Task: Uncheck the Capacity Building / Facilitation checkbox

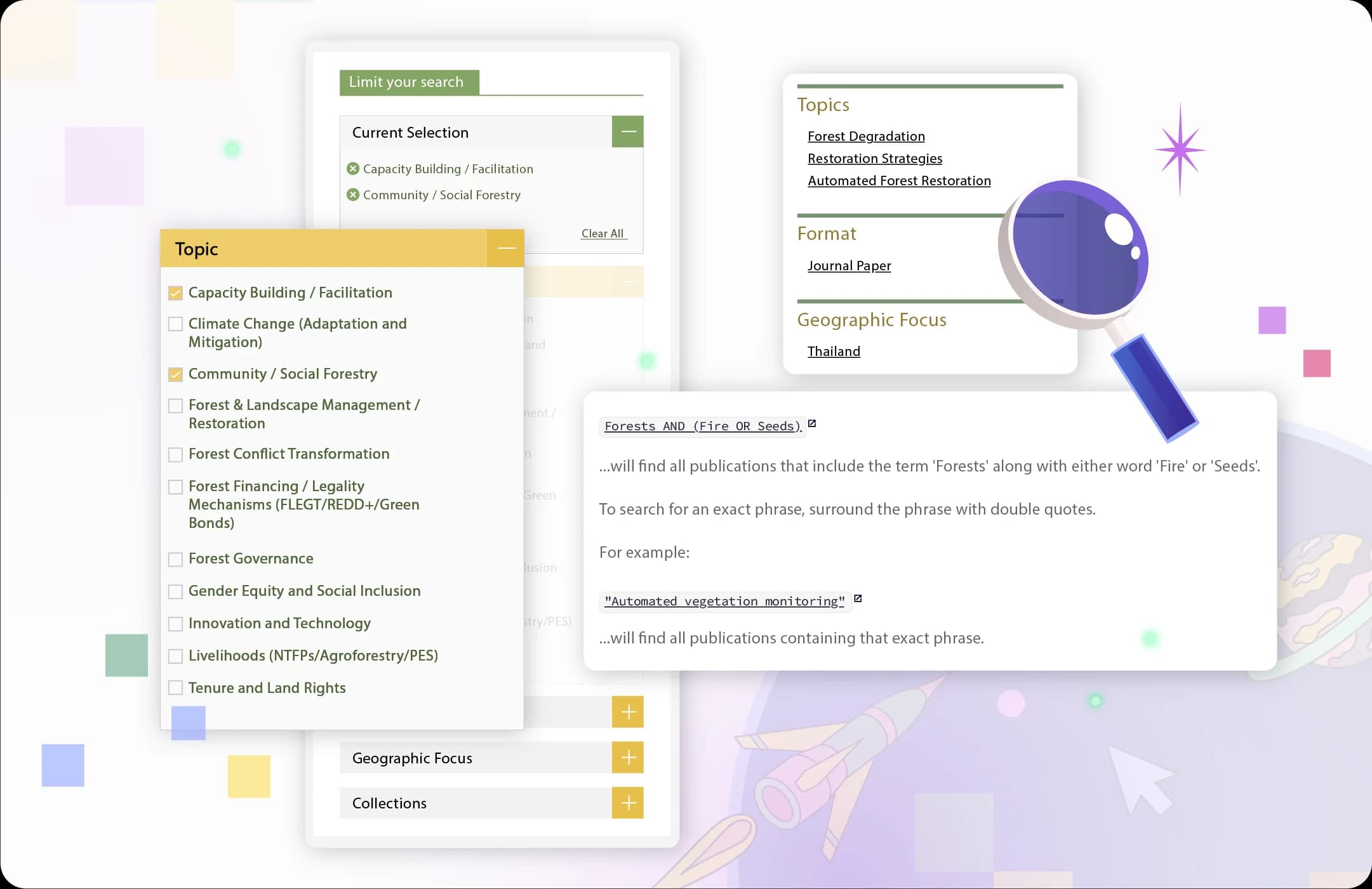Action: (x=175, y=293)
